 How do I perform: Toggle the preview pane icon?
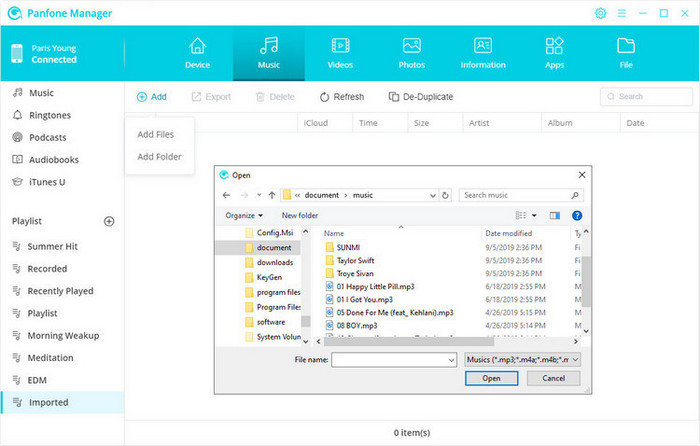554,216
